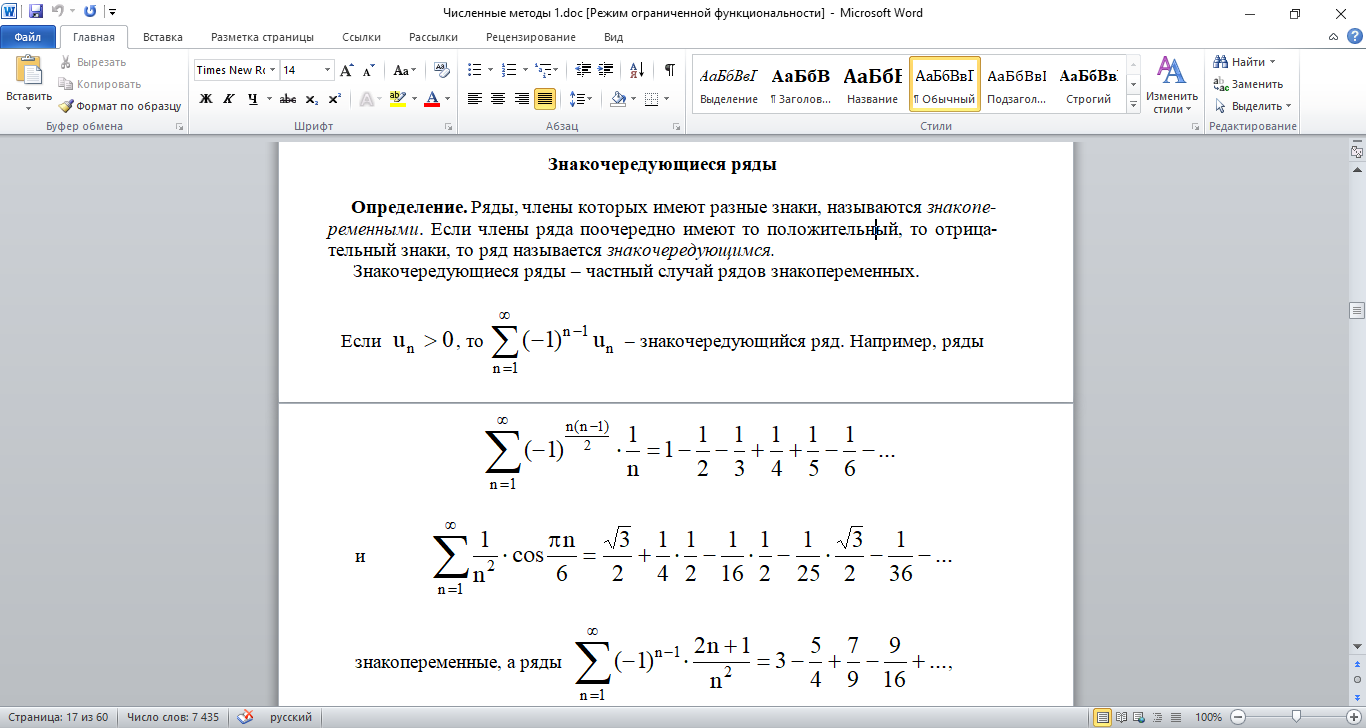This screenshot has height=728, width=1366.
Task: Click the Format Painter (Формат по образцу) button
Action: 119,105
